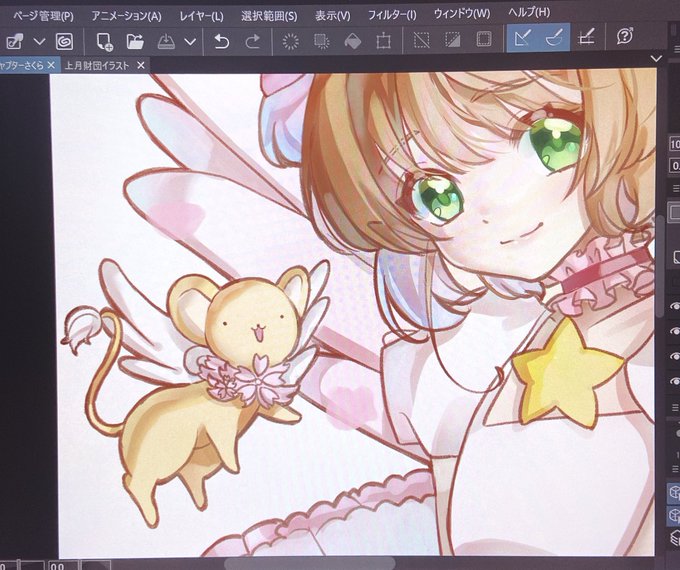Open the ヘルプ(H) menu
The width and height of the screenshot is (680, 570).
tap(529, 12)
